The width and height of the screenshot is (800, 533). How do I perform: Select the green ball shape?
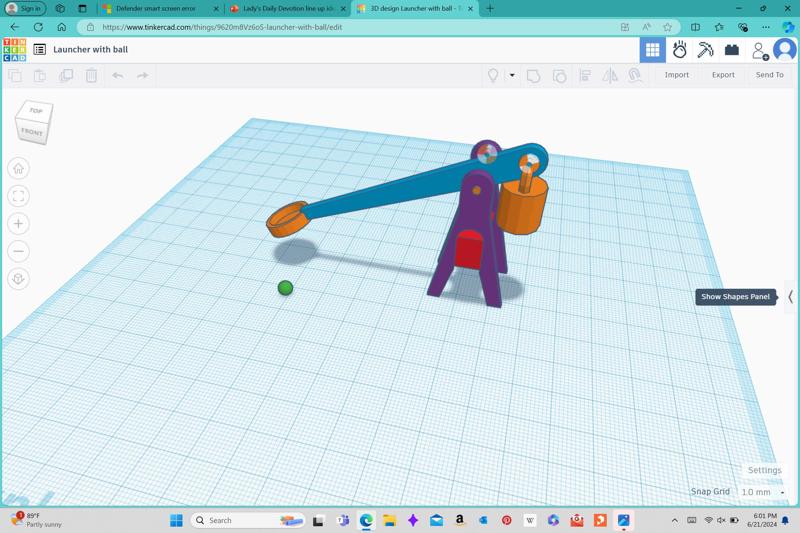click(285, 288)
